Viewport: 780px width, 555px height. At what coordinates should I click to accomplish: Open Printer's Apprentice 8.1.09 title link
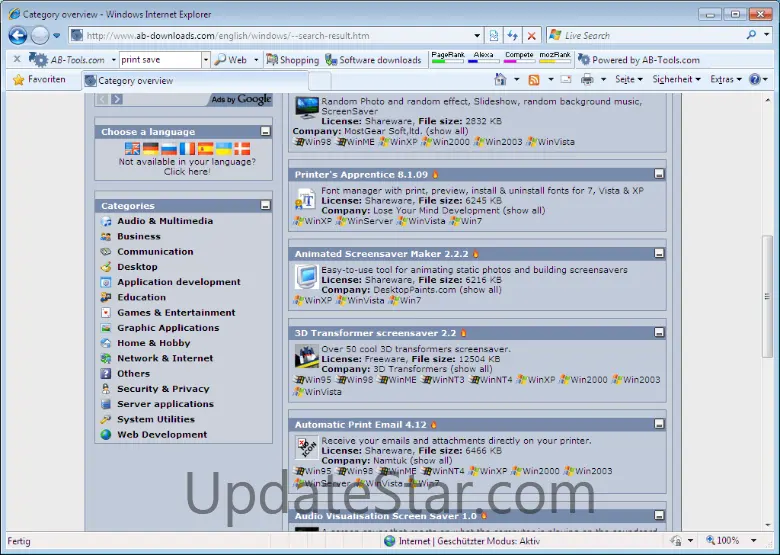361,175
